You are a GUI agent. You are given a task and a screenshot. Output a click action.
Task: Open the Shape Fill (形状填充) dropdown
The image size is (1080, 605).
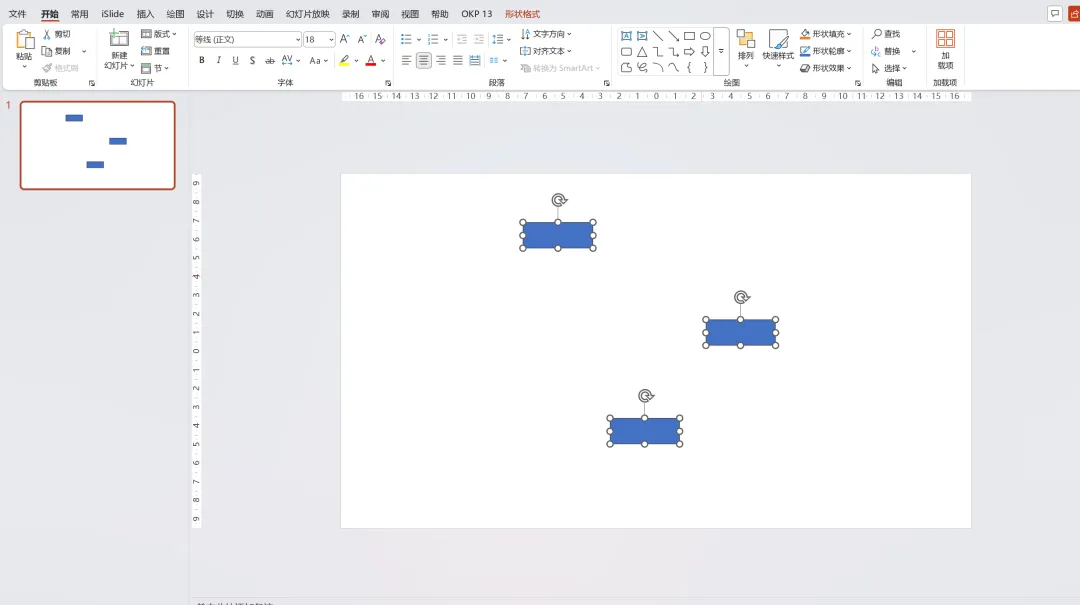pyautogui.click(x=826, y=34)
